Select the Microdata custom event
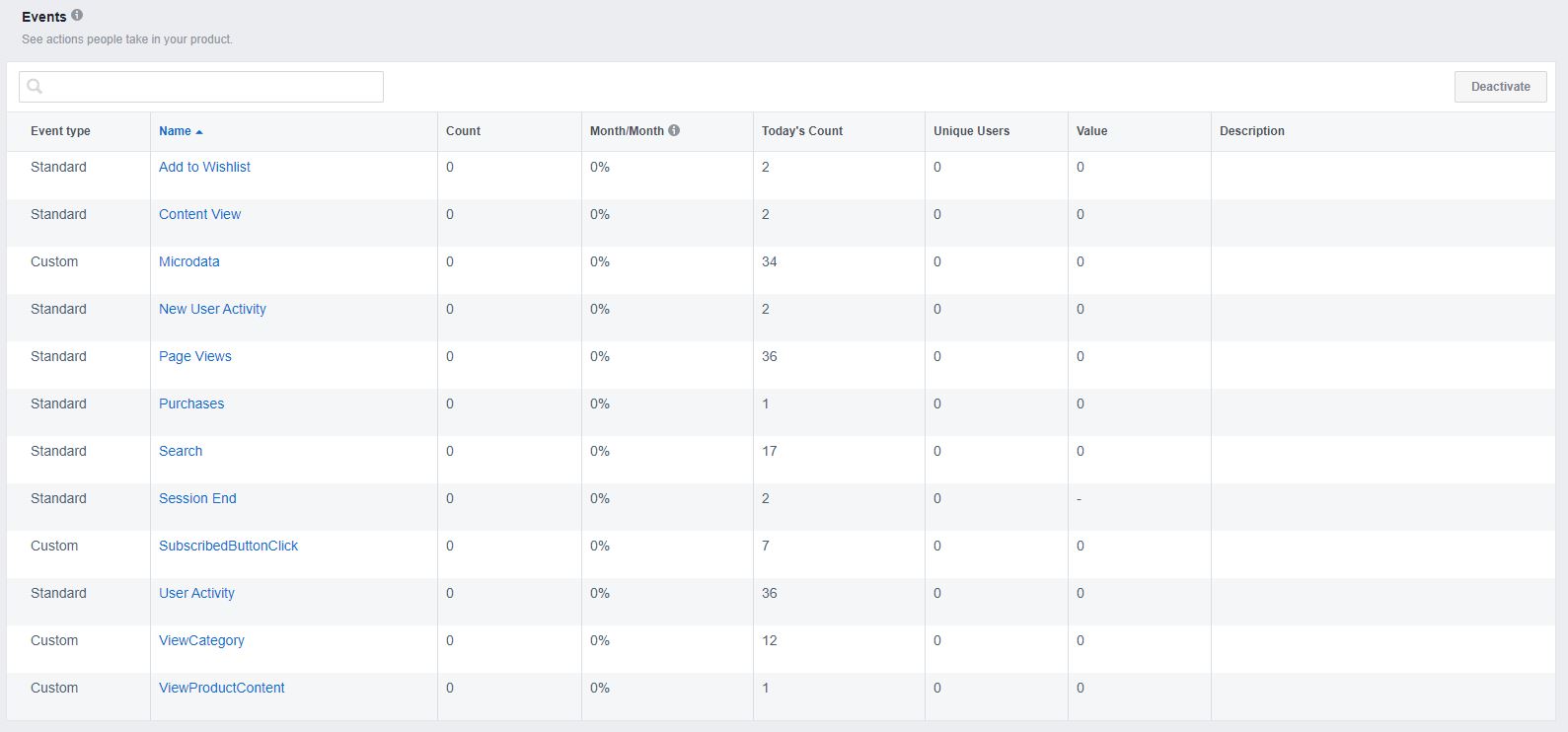The width and height of the screenshot is (1568, 732). tap(188, 261)
